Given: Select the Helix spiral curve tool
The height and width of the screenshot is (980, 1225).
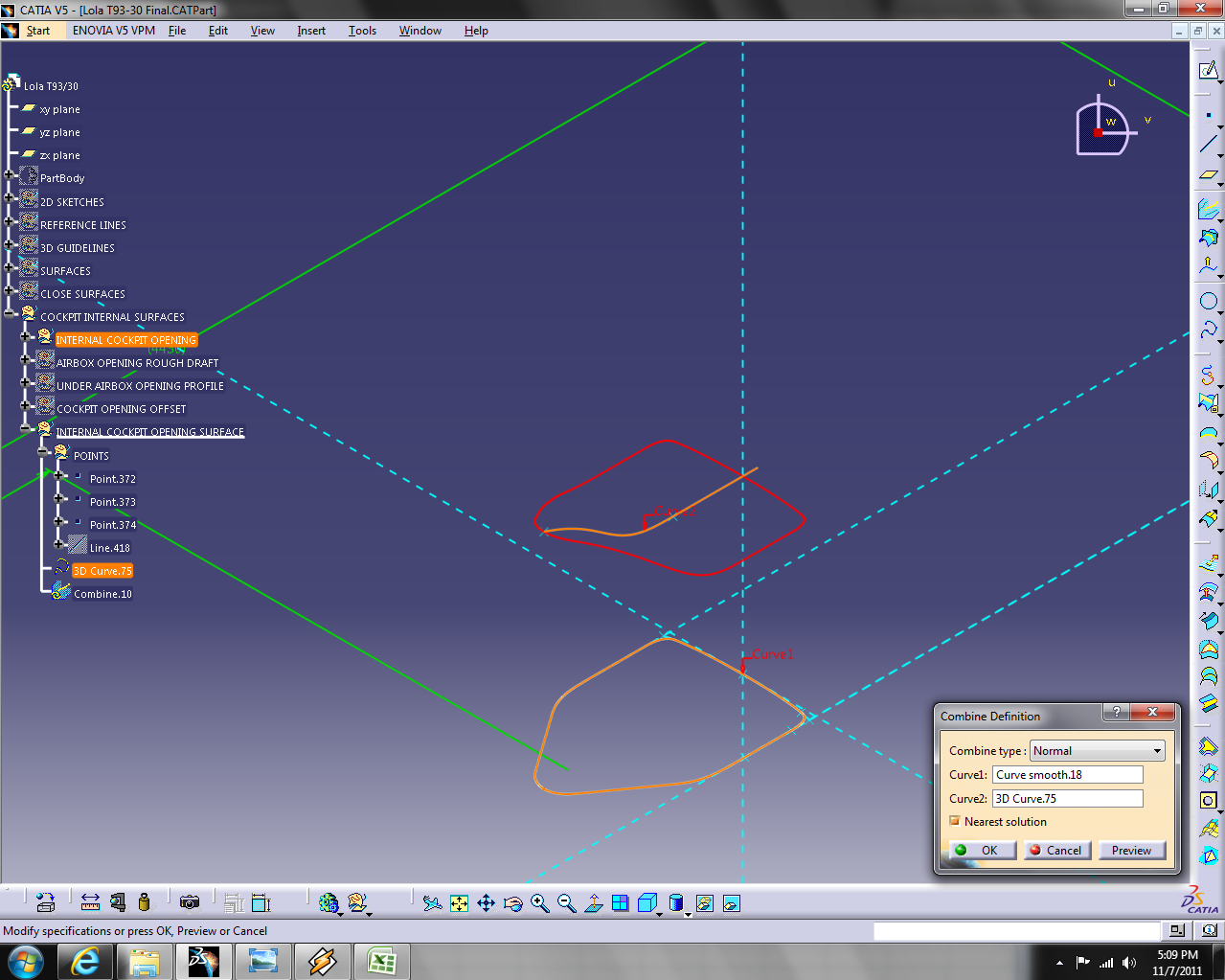Looking at the screenshot, I should click(x=1208, y=375).
